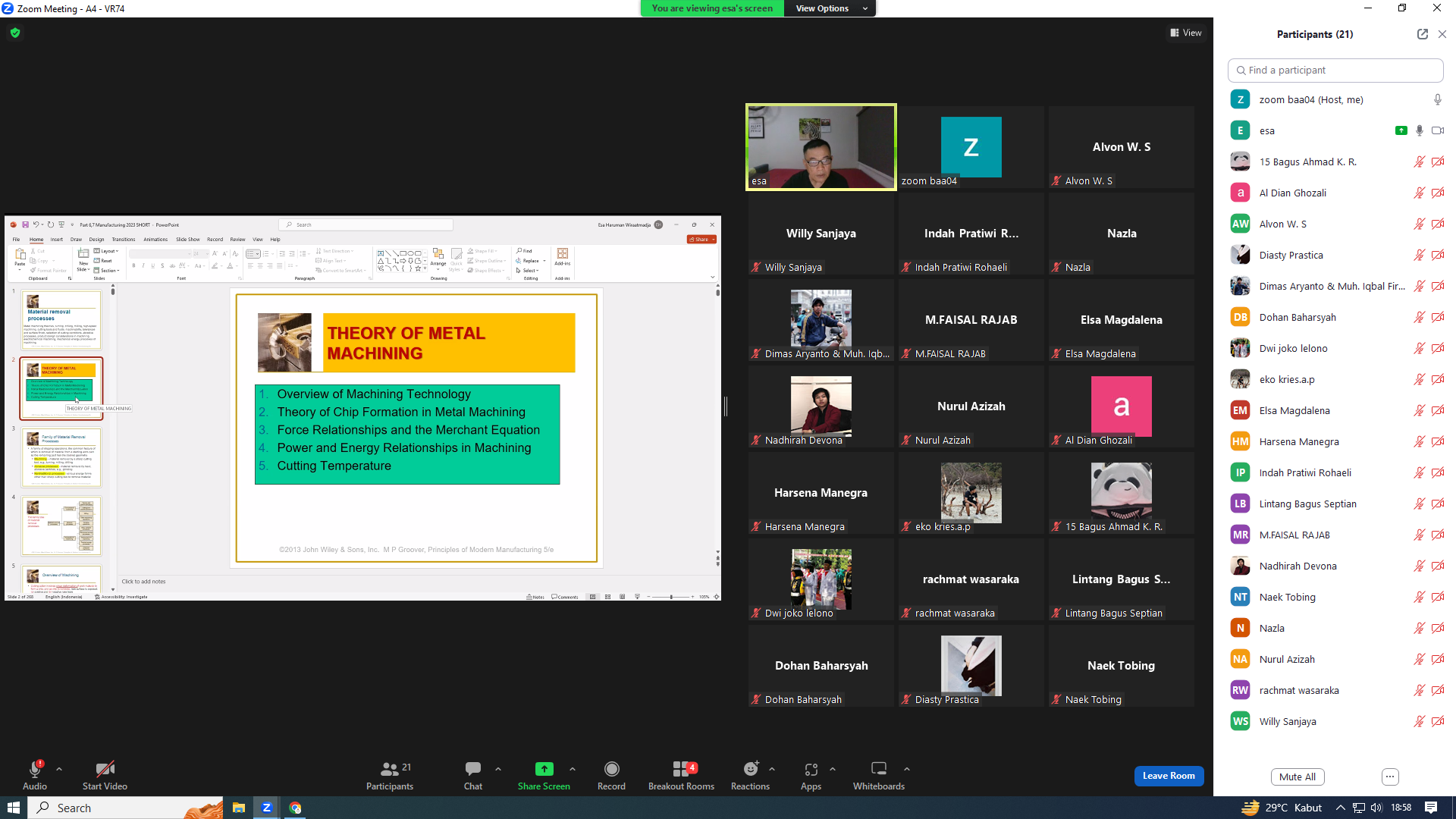Click the PowerPoint title bar Search box
Viewport: 1456px width, 819px height.
click(x=366, y=224)
